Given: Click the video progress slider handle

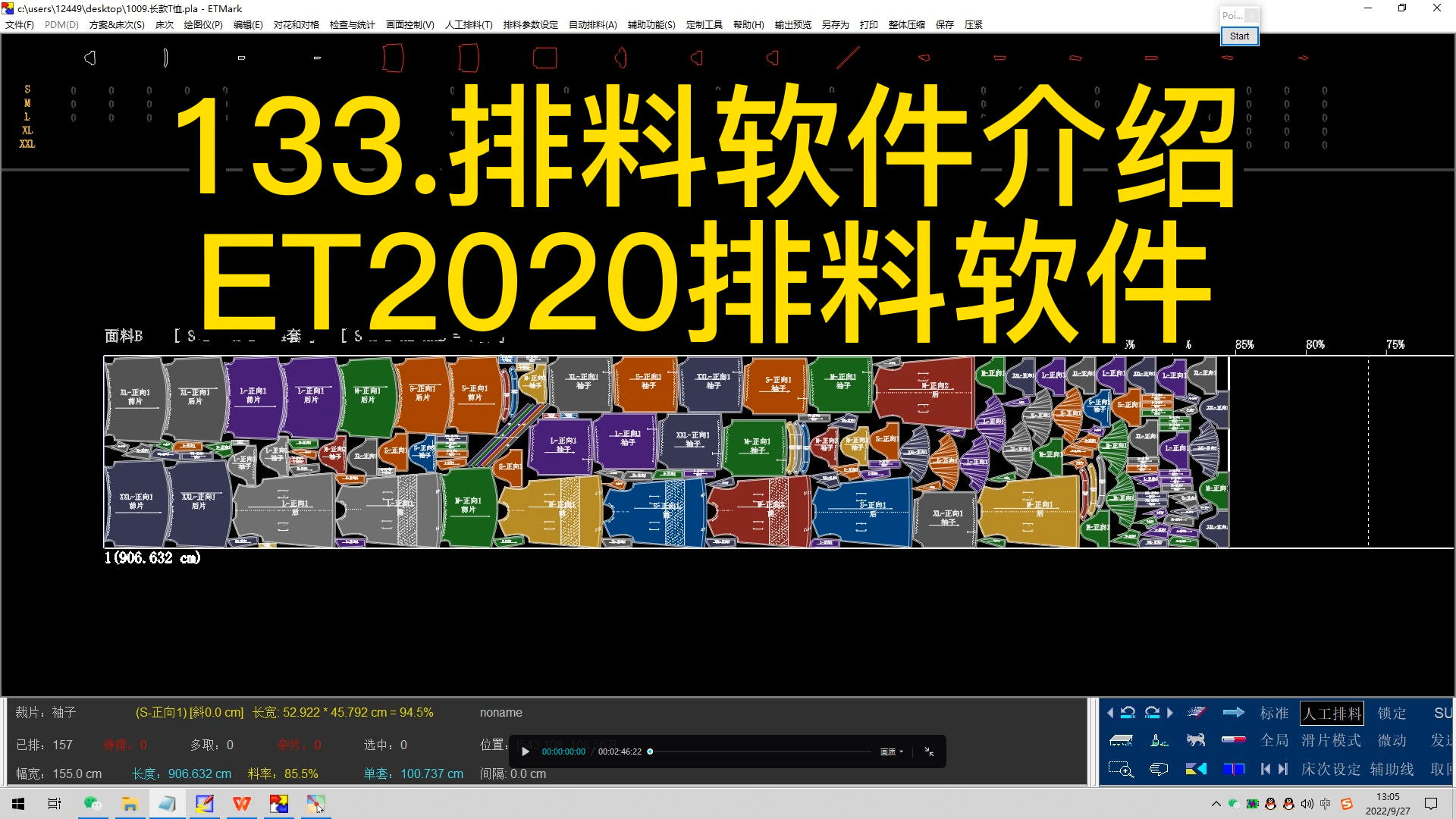Looking at the screenshot, I should pos(650,752).
